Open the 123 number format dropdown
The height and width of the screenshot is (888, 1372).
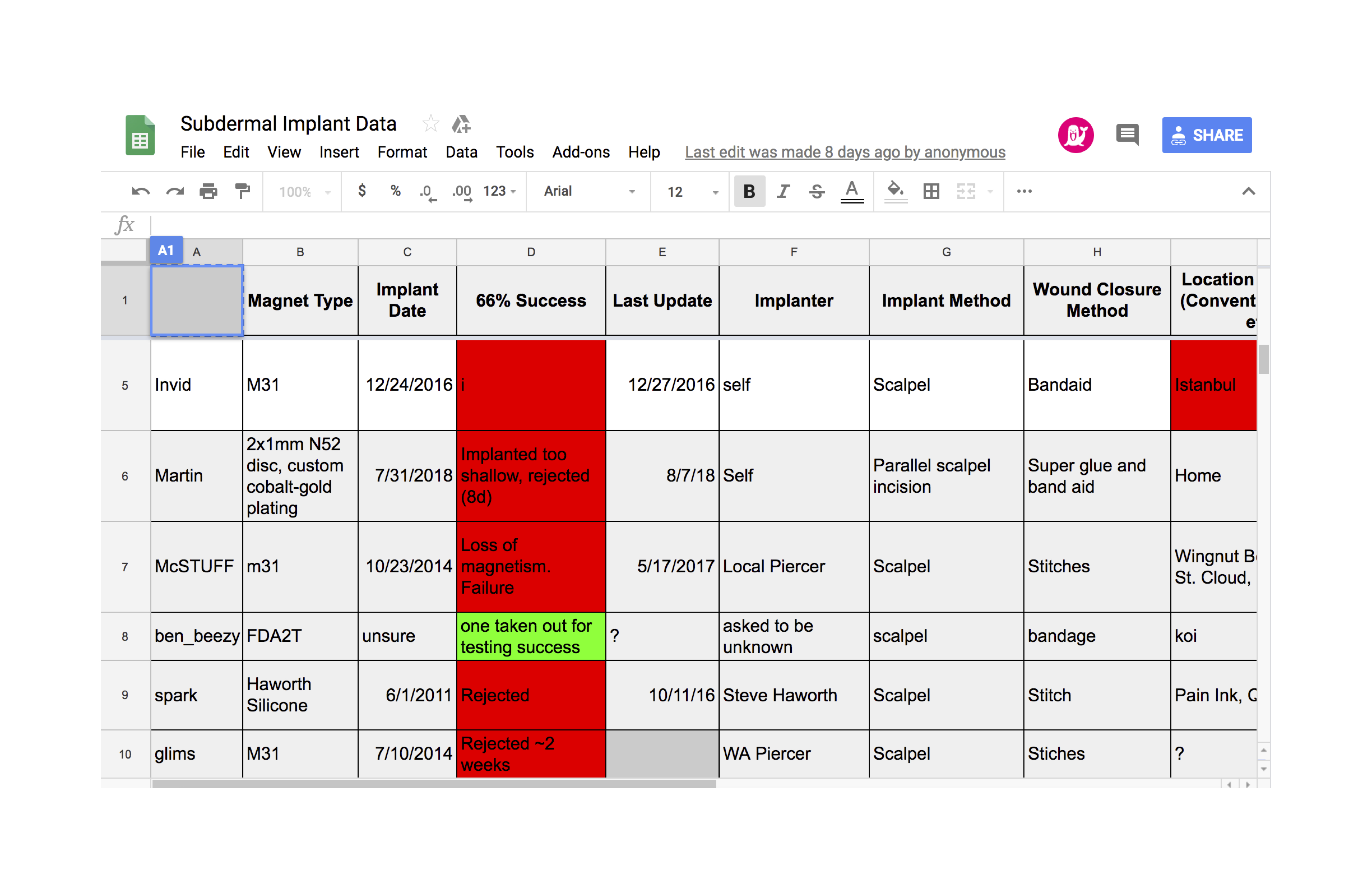499,191
